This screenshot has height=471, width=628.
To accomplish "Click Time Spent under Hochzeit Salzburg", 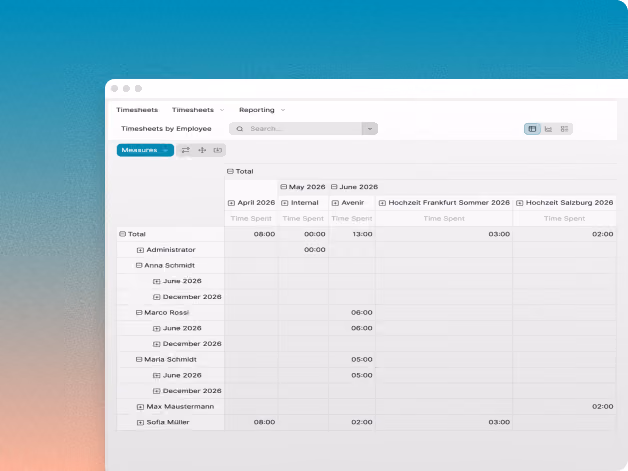I will pyautogui.click(x=564, y=219).
